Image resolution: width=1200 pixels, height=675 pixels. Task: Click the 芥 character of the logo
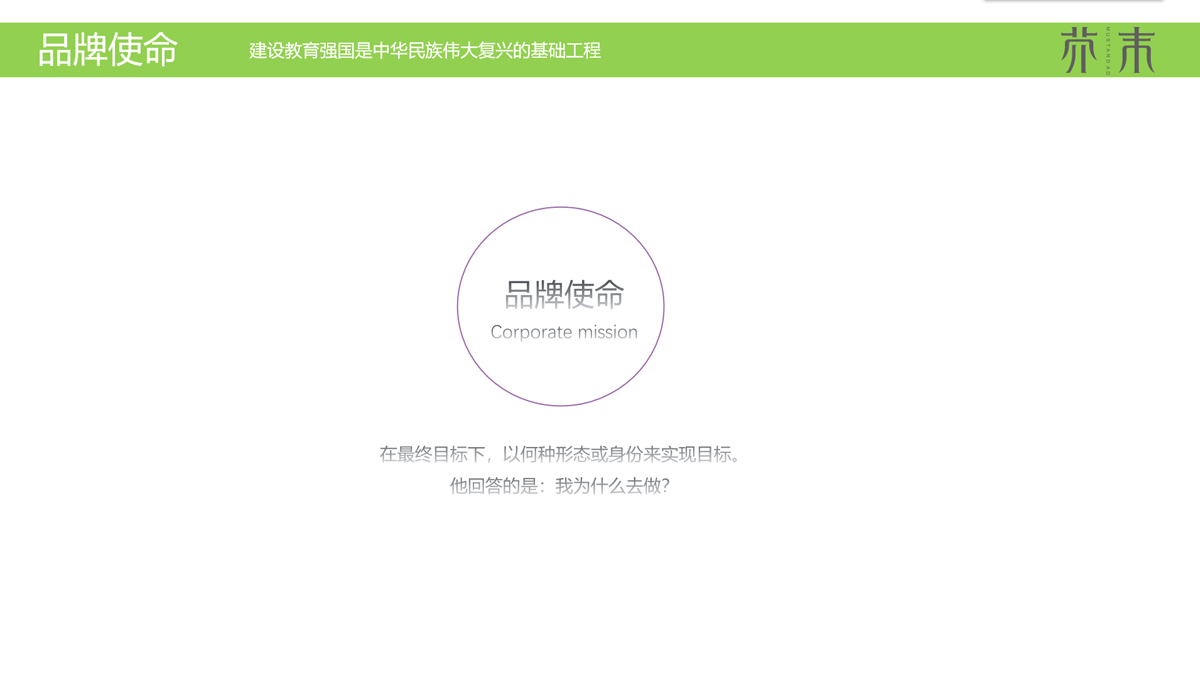click(x=1080, y=51)
